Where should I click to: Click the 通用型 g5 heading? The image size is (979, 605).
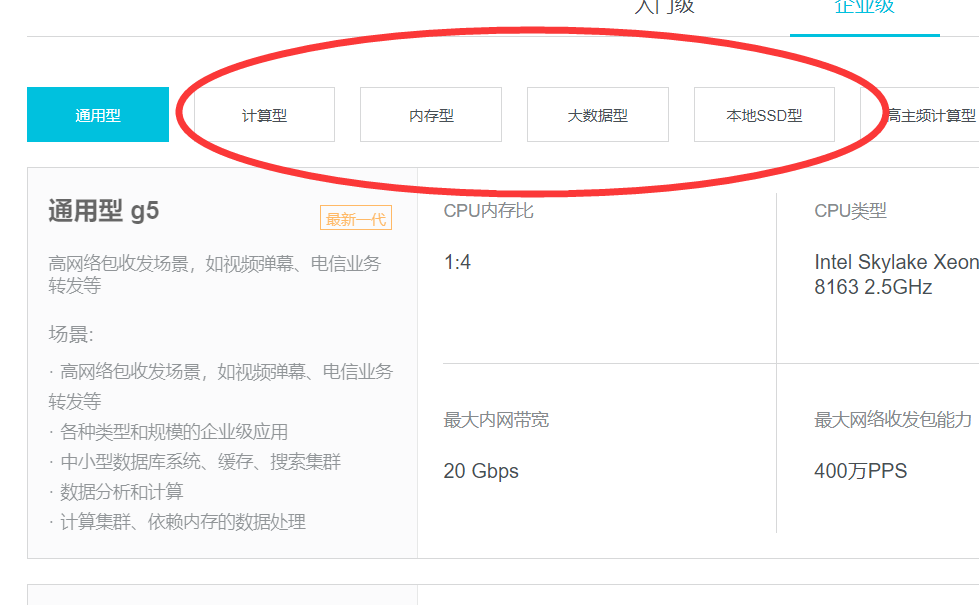[x=104, y=211]
